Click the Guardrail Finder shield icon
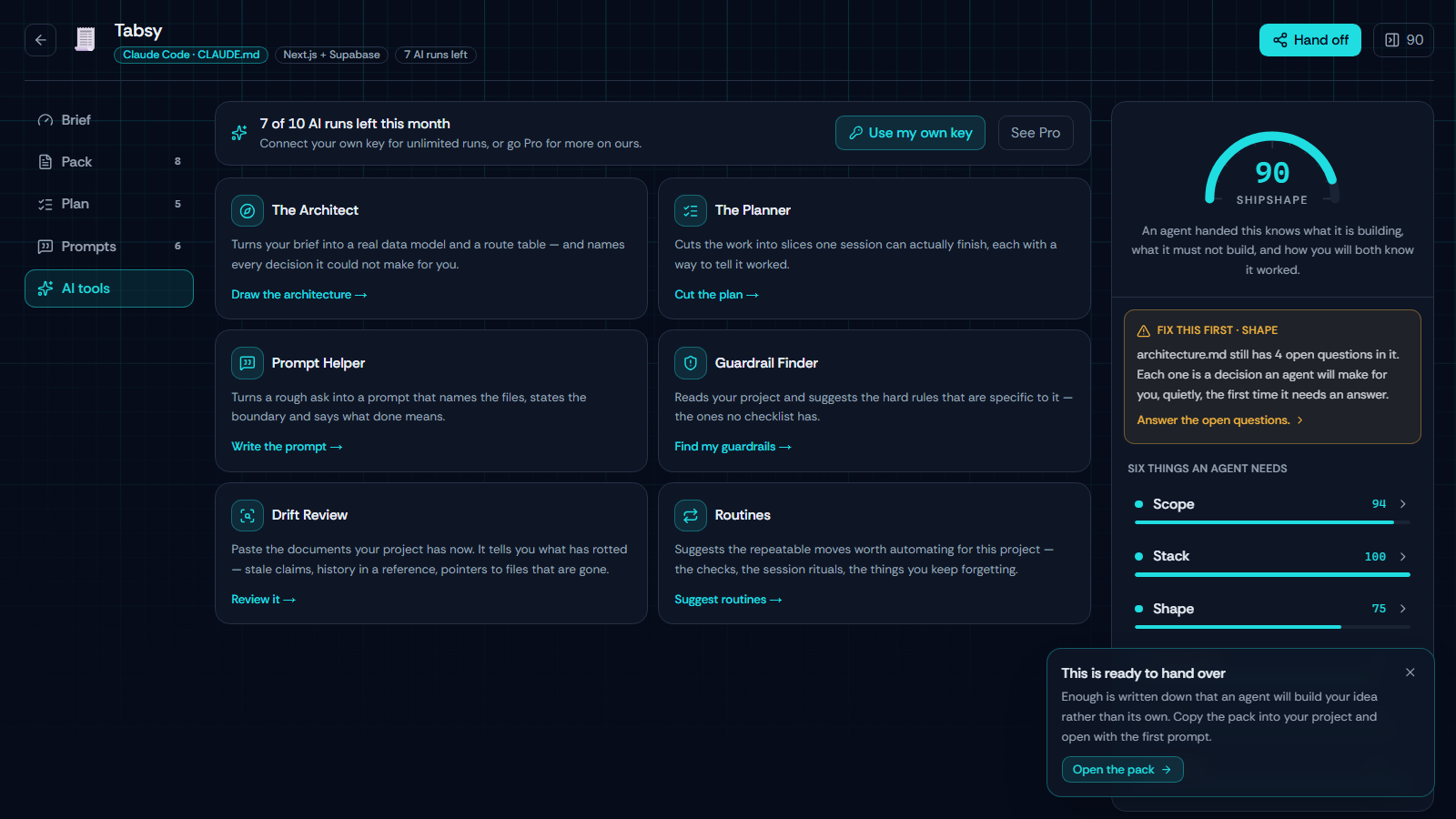This screenshot has height=819, width=1456. coord(691,363)
